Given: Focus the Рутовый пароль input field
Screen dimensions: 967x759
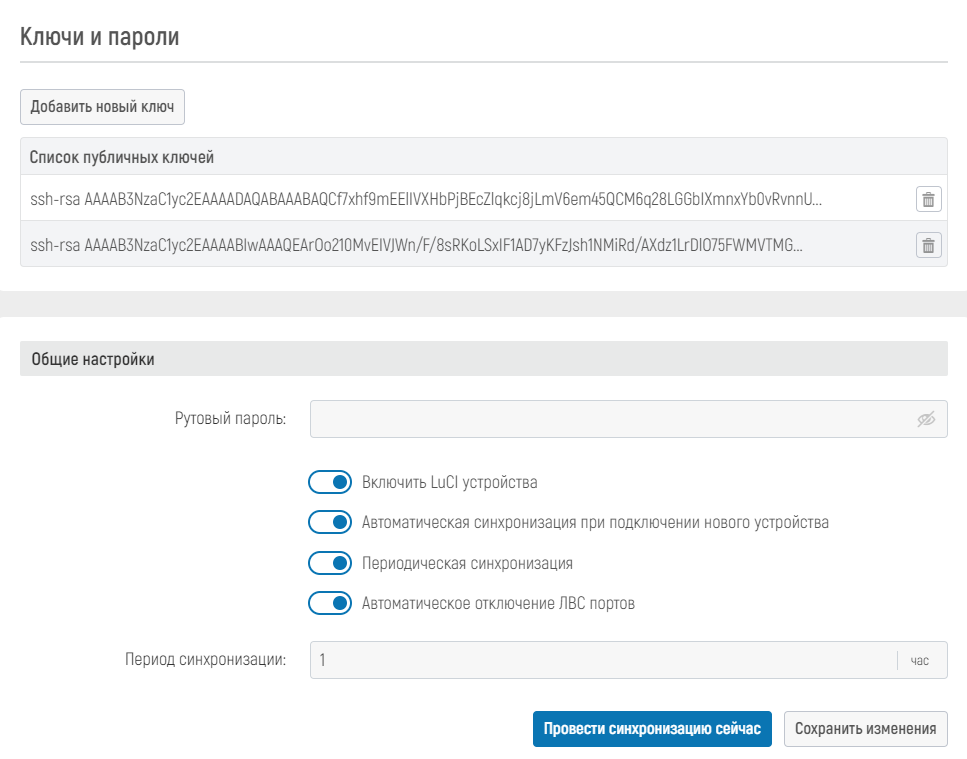Looking at the screenshot, I should tap(608, 420).
